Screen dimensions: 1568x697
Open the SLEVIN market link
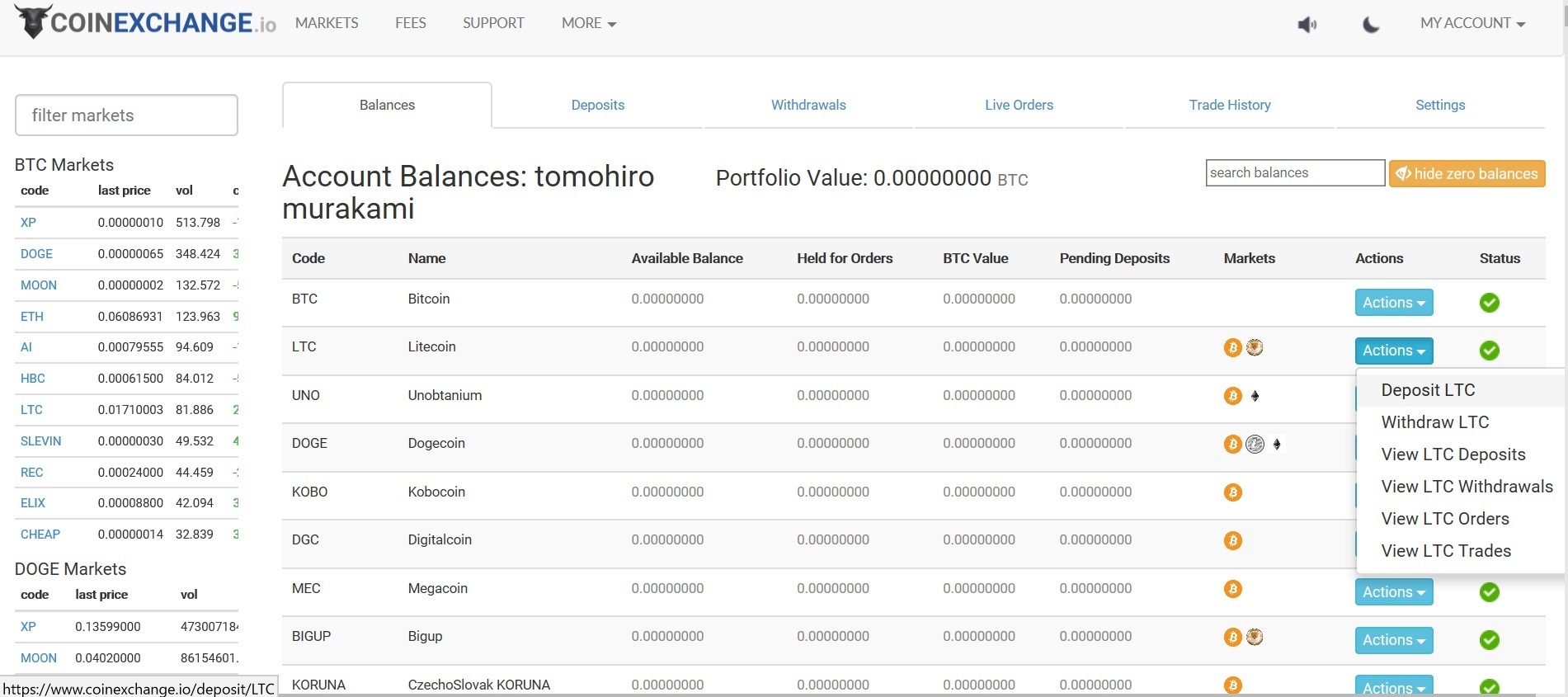[40, 441]
